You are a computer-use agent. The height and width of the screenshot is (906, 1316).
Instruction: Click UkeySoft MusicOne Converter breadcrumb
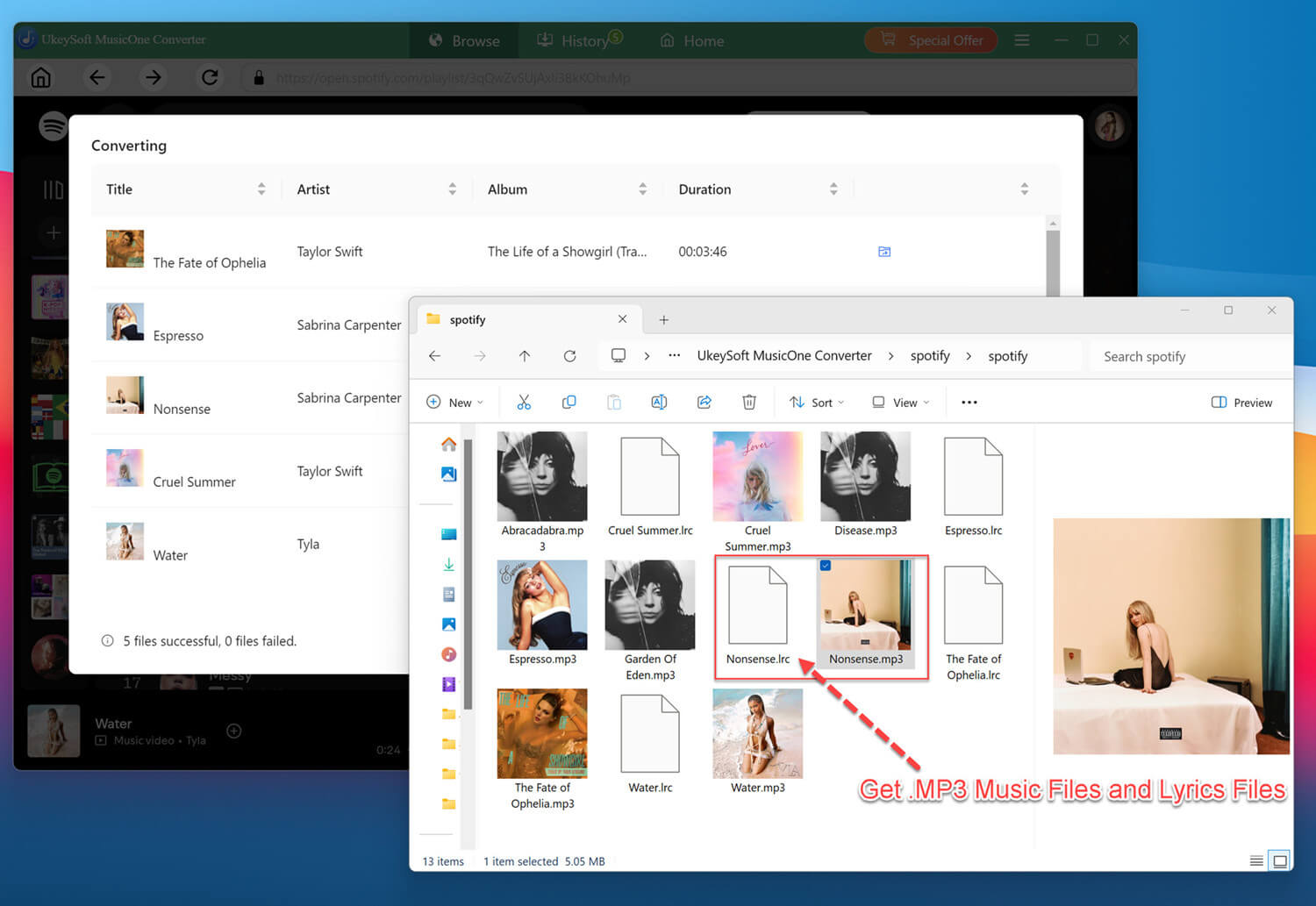tap(784, 356)
